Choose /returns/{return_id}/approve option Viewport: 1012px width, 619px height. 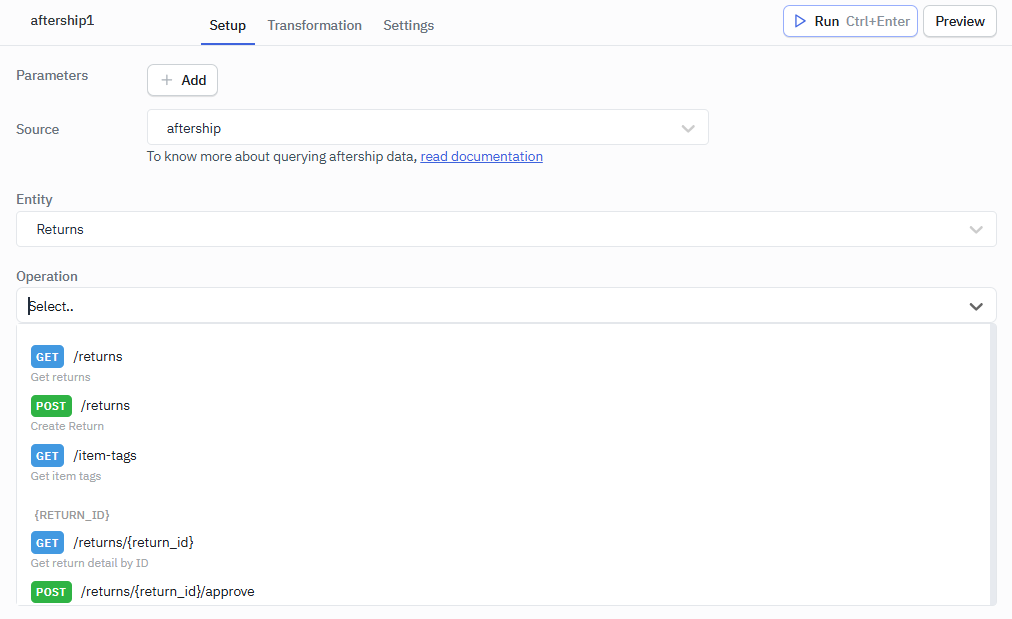(x=503, y=592)
